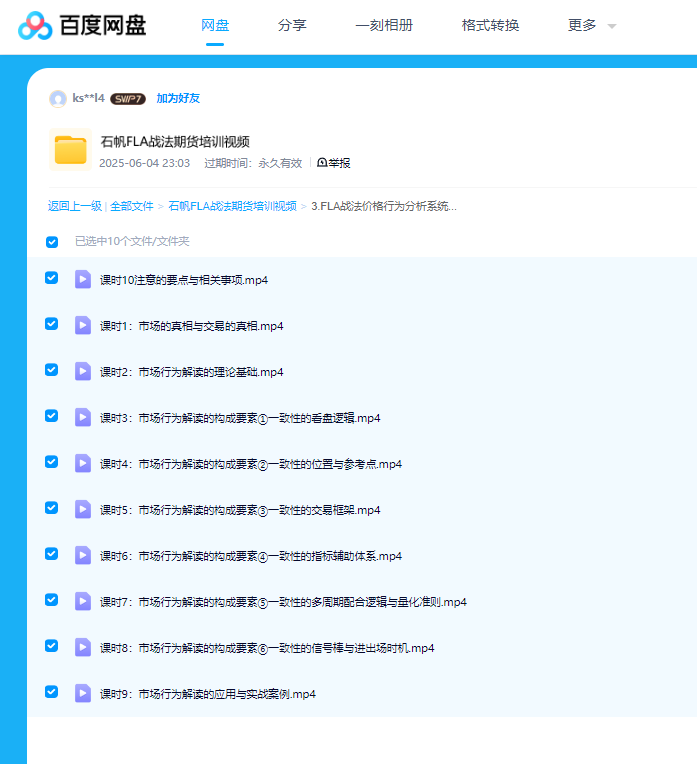Click the video icon for 课时9 file
The height and width of the screenshot is (764, 697).
coord(83,693)
